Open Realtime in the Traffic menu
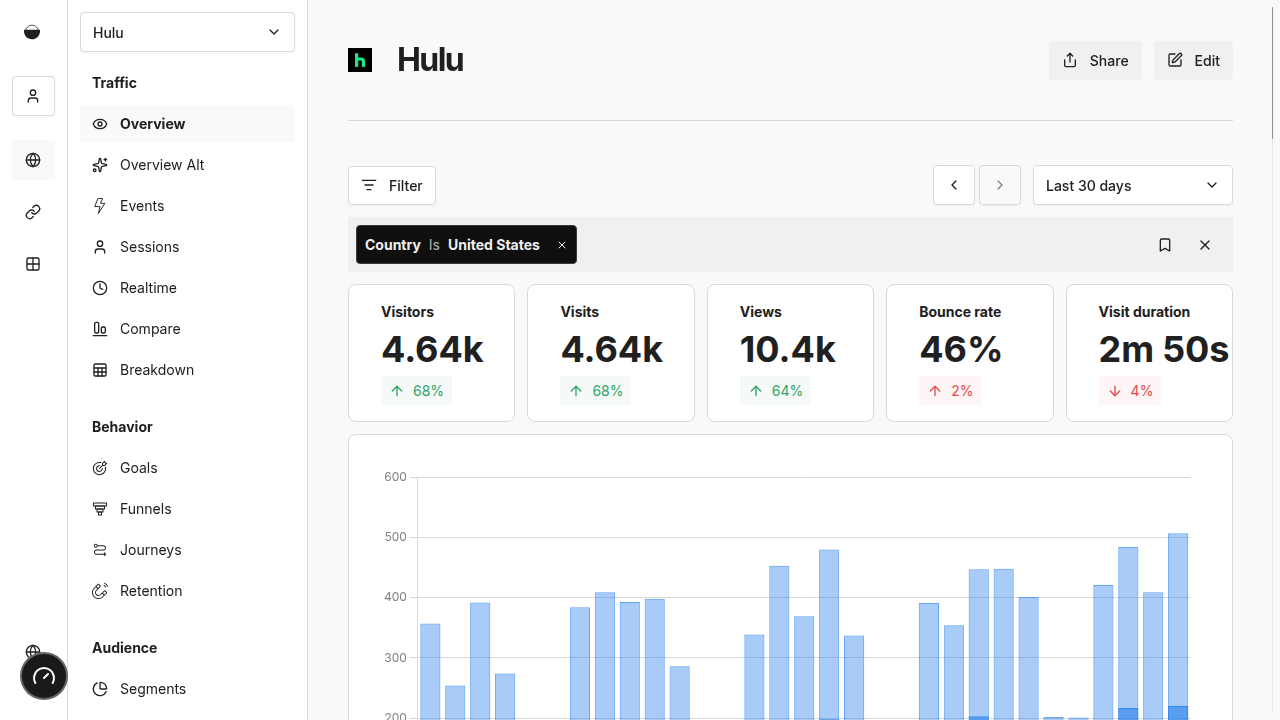 (148, 288)
